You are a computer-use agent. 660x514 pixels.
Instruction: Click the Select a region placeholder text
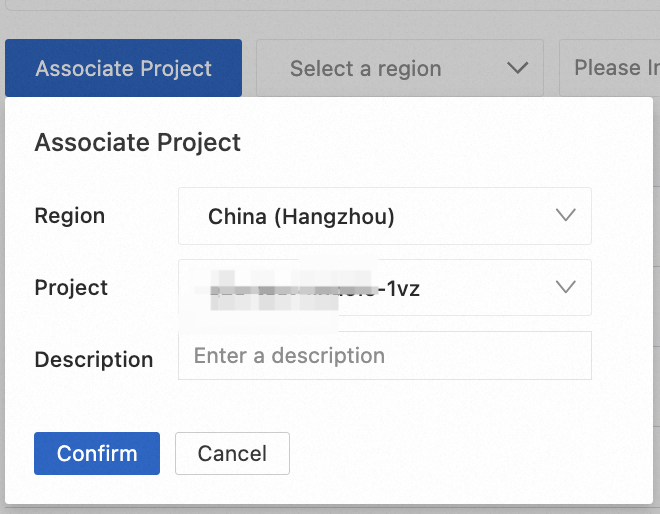pyautogui.click(x=365, y=68)
